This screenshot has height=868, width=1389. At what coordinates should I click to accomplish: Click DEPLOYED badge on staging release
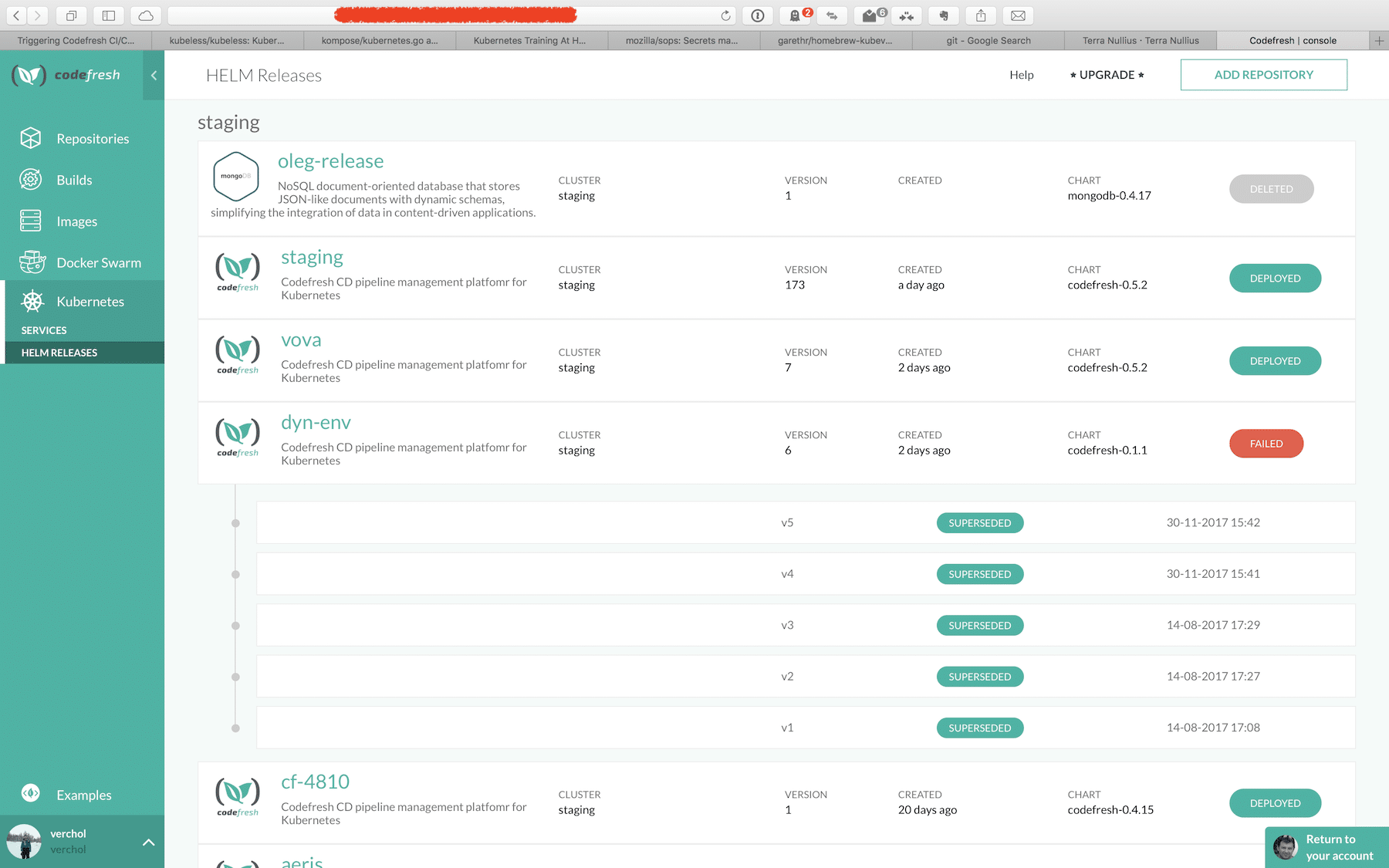coord(1275,279)
